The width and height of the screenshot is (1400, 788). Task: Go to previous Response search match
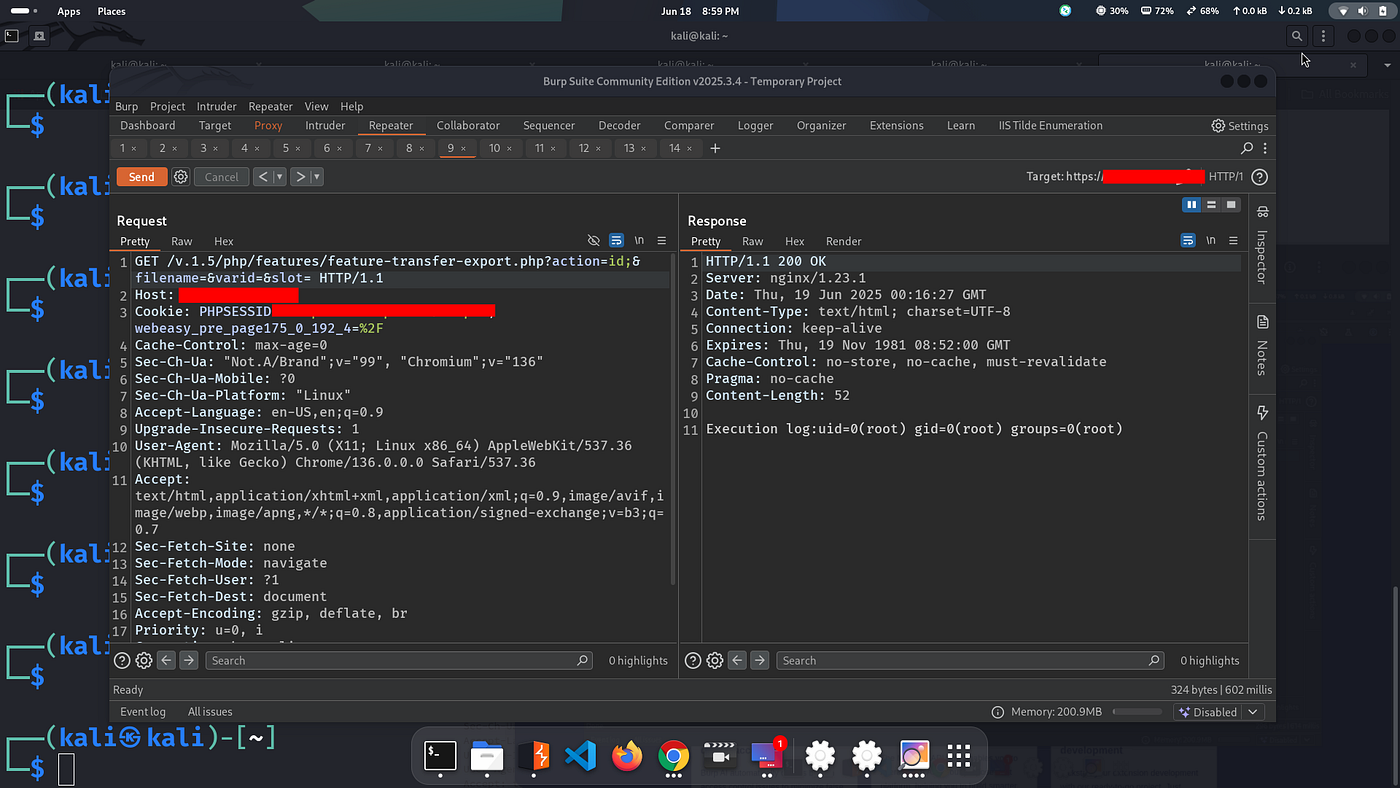click(737, 660)
